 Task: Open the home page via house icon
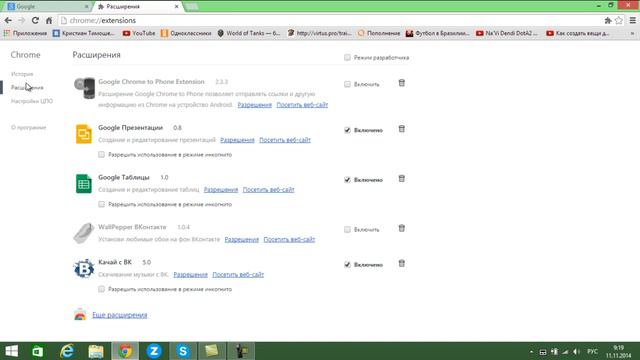[49, 20]
